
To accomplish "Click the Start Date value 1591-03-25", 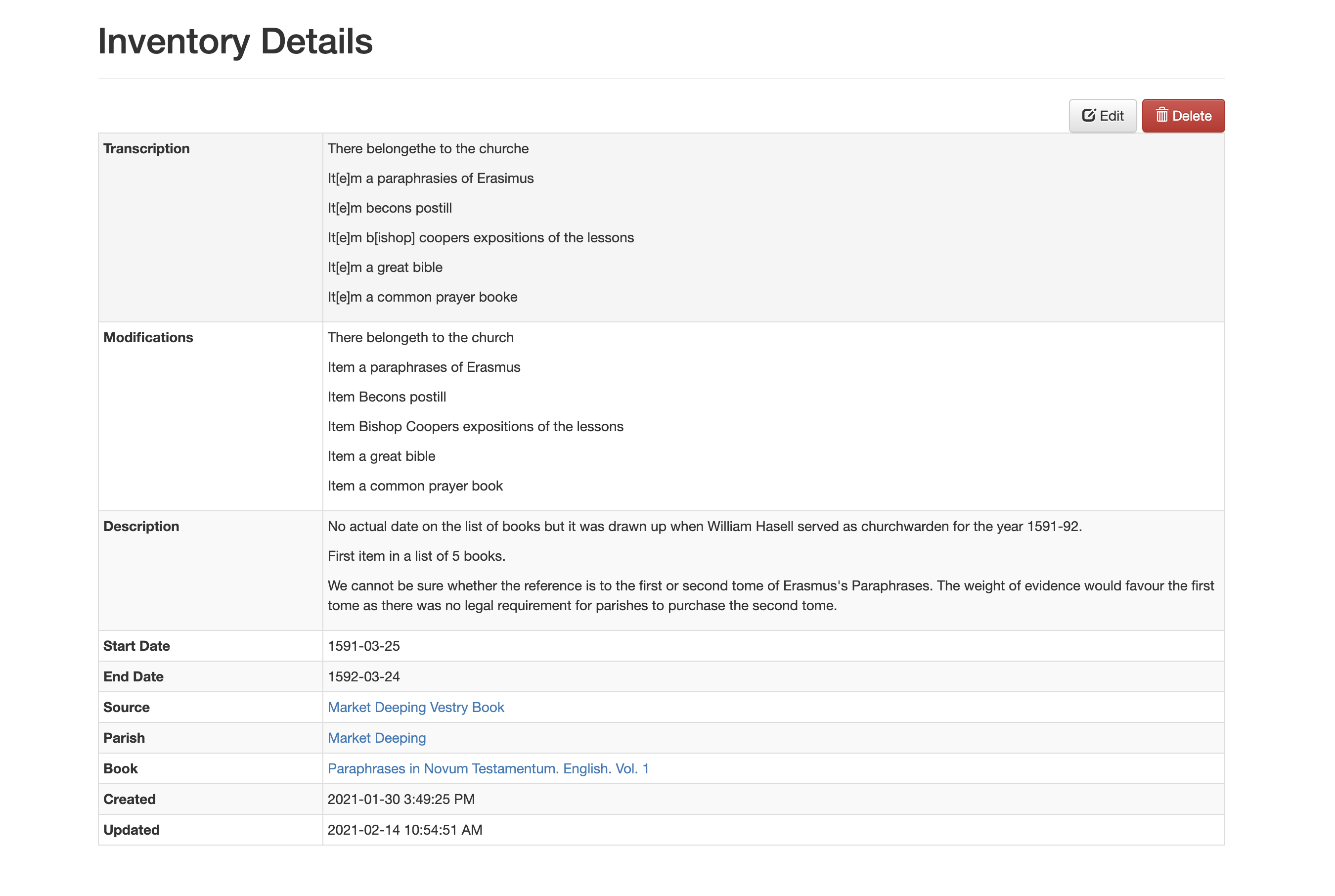I will pyautogui.click(x=364, y=646).
